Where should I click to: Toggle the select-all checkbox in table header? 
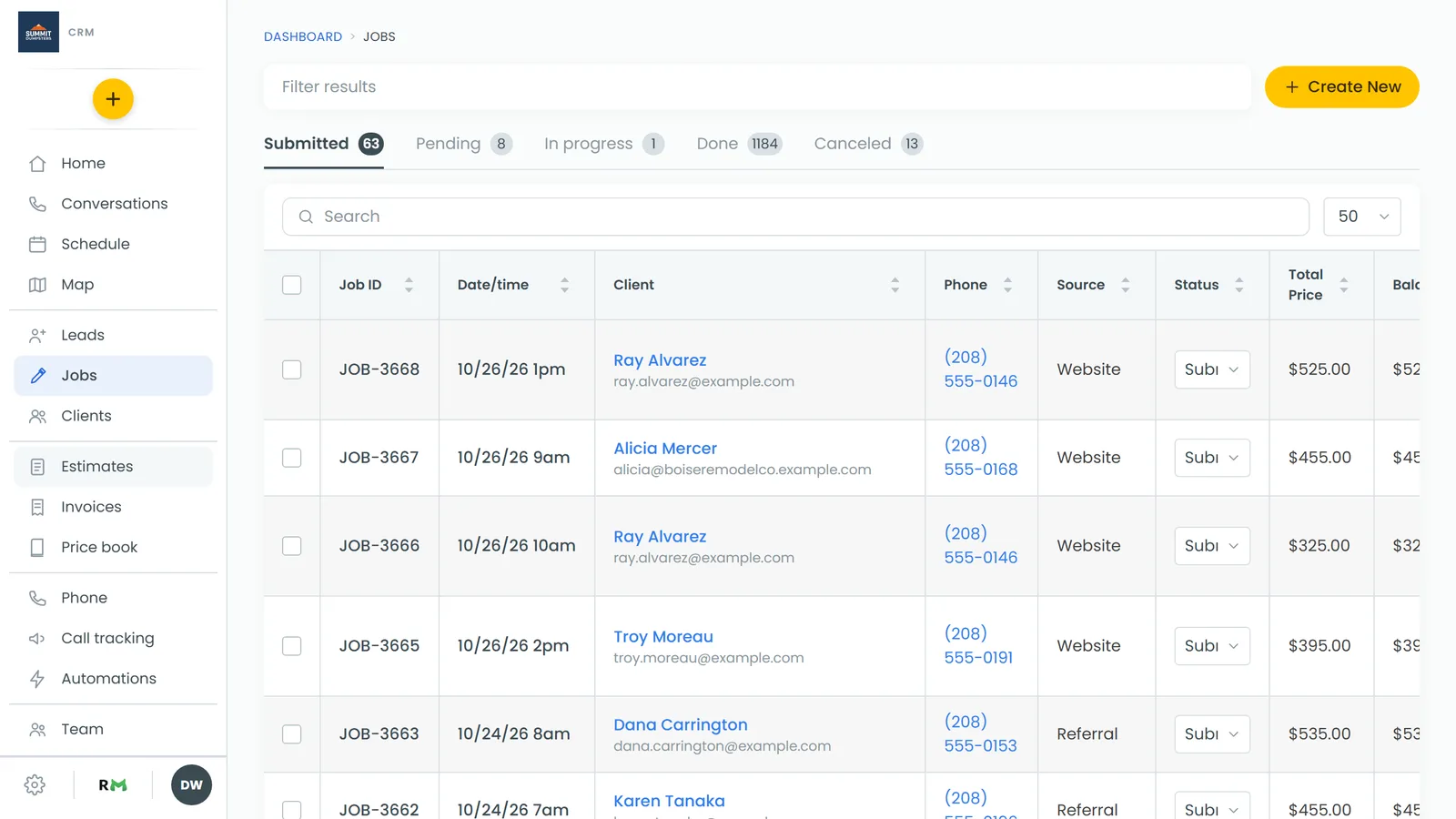[x=292, y=285]
